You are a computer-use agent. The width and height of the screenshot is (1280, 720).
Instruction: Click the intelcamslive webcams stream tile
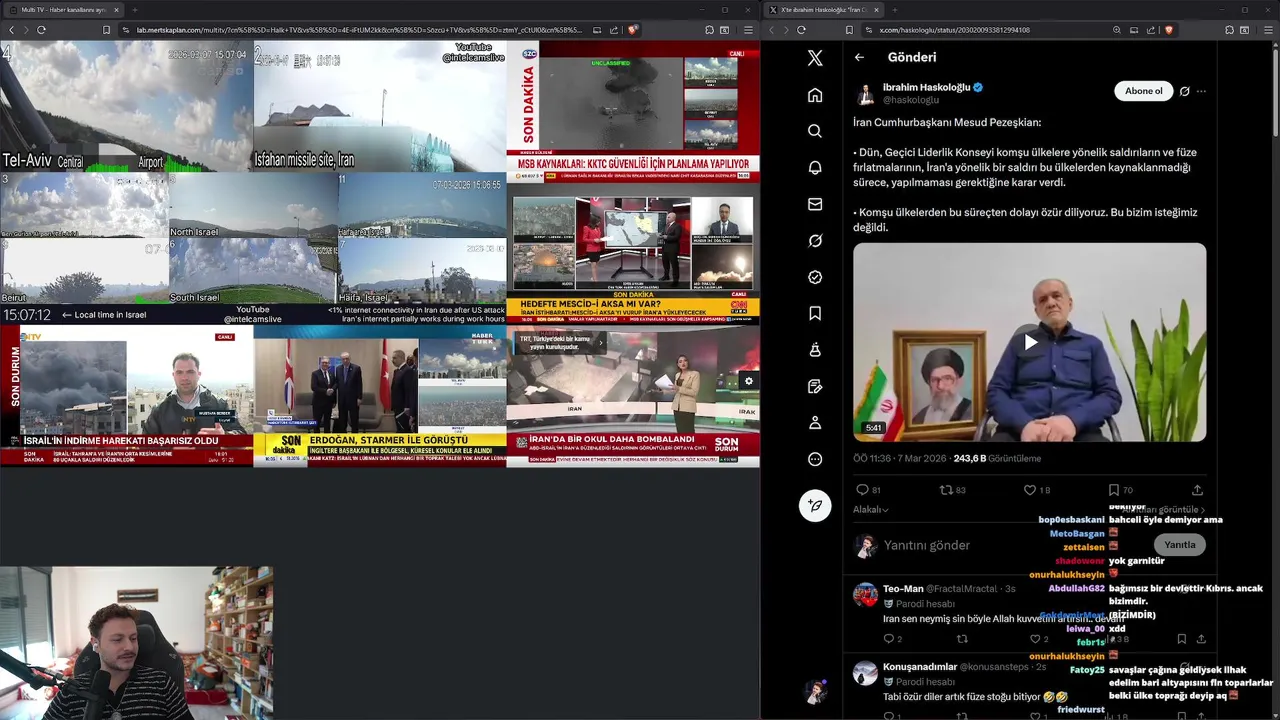pos(253,183)
